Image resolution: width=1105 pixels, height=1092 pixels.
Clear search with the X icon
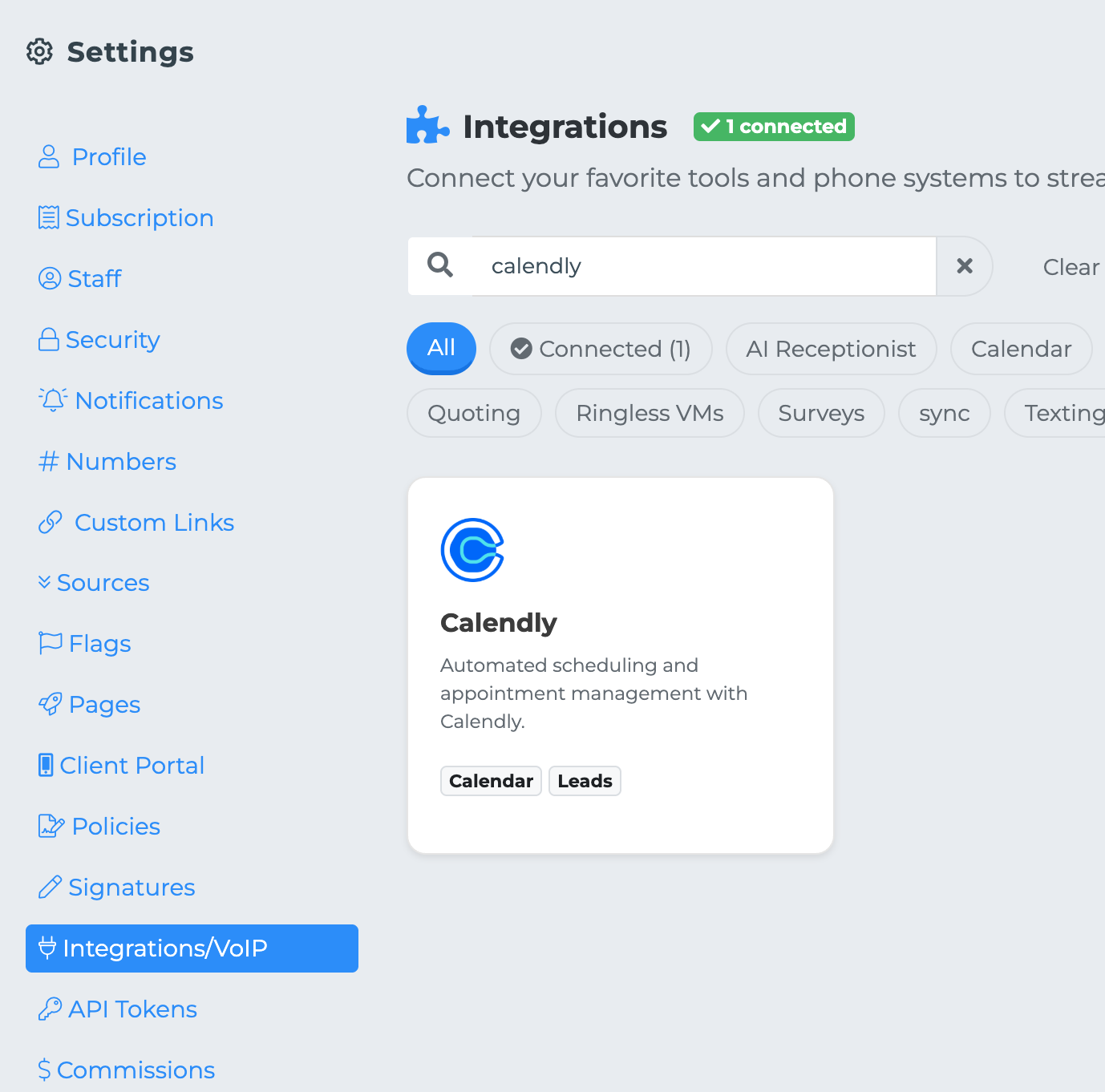[x=965, y=266]
